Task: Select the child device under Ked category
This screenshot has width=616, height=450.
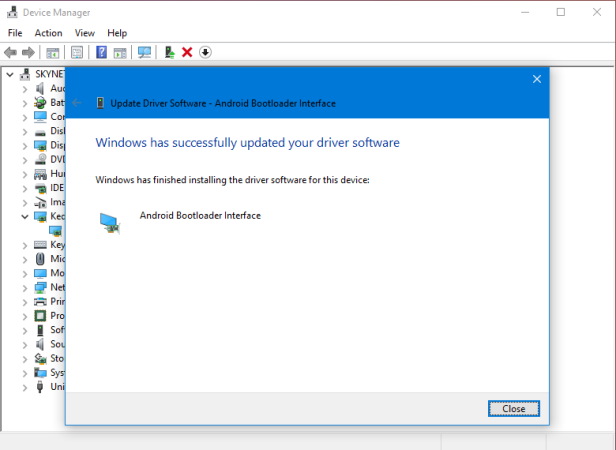Action: (x=55, y=231)
